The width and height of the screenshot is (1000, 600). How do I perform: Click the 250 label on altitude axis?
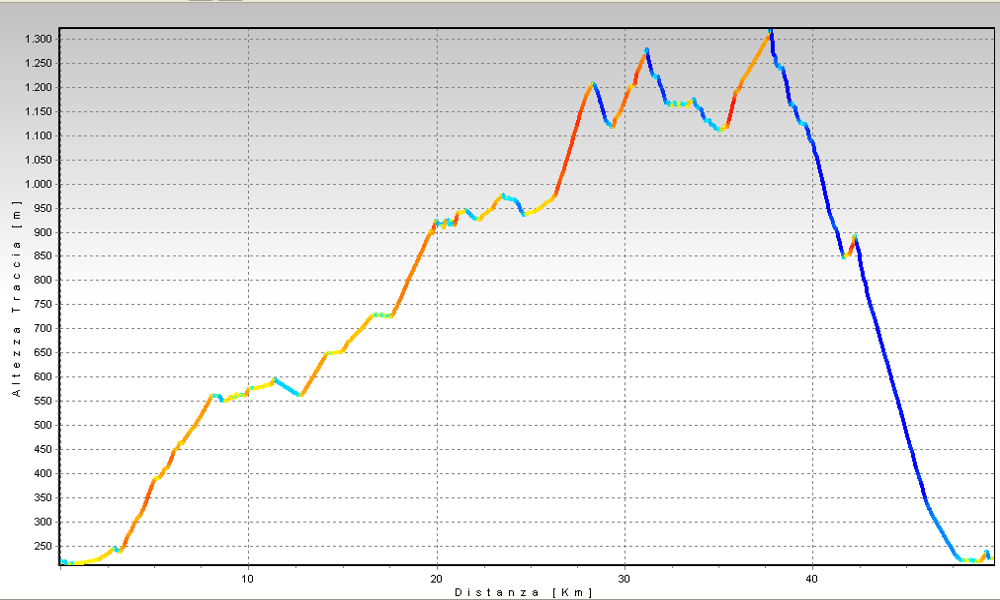click(42, 546)
